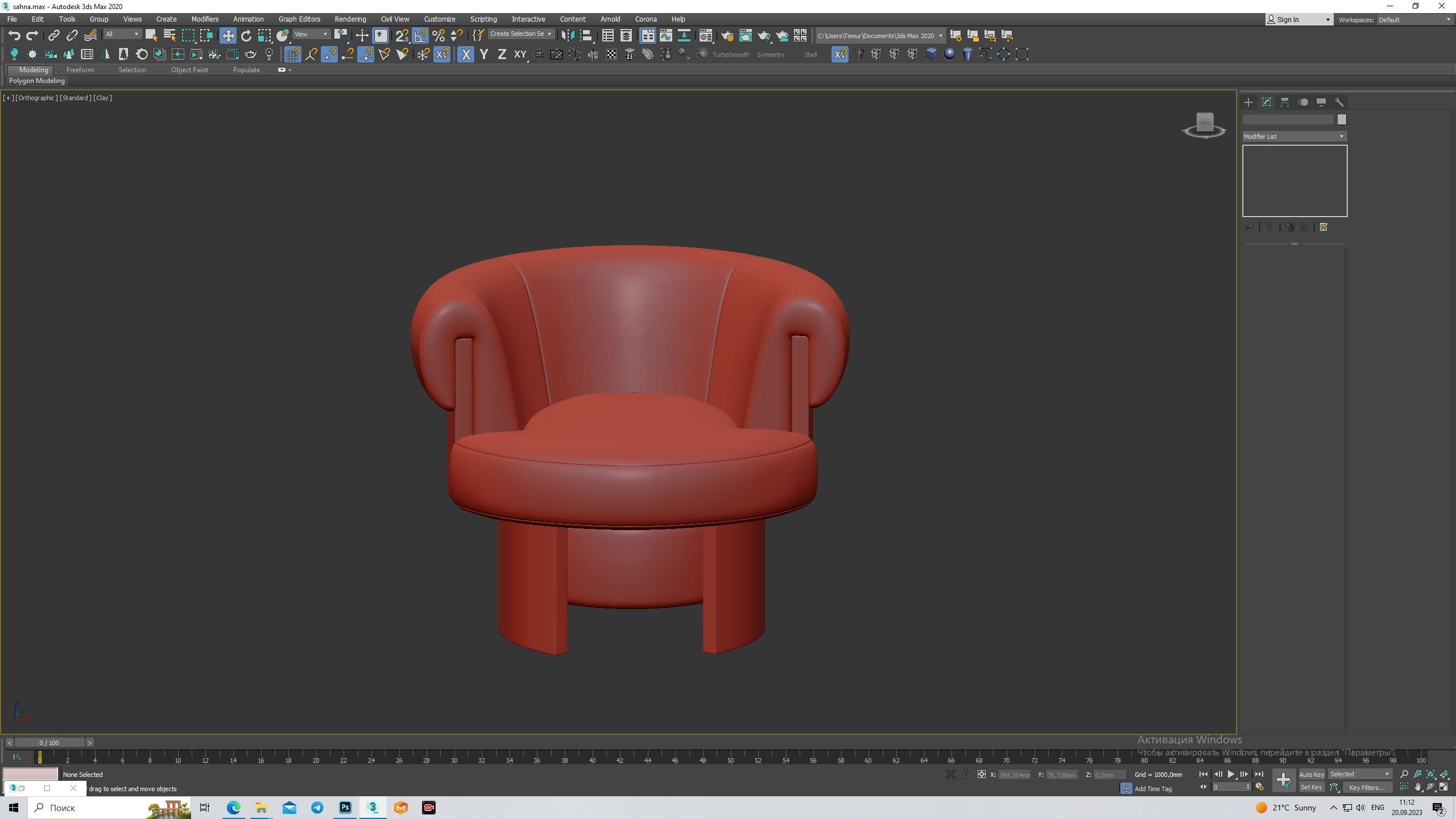Click the 0 / 100 time slider
The width and height of the screenshot is (1456, 819).
pos(49,743)
